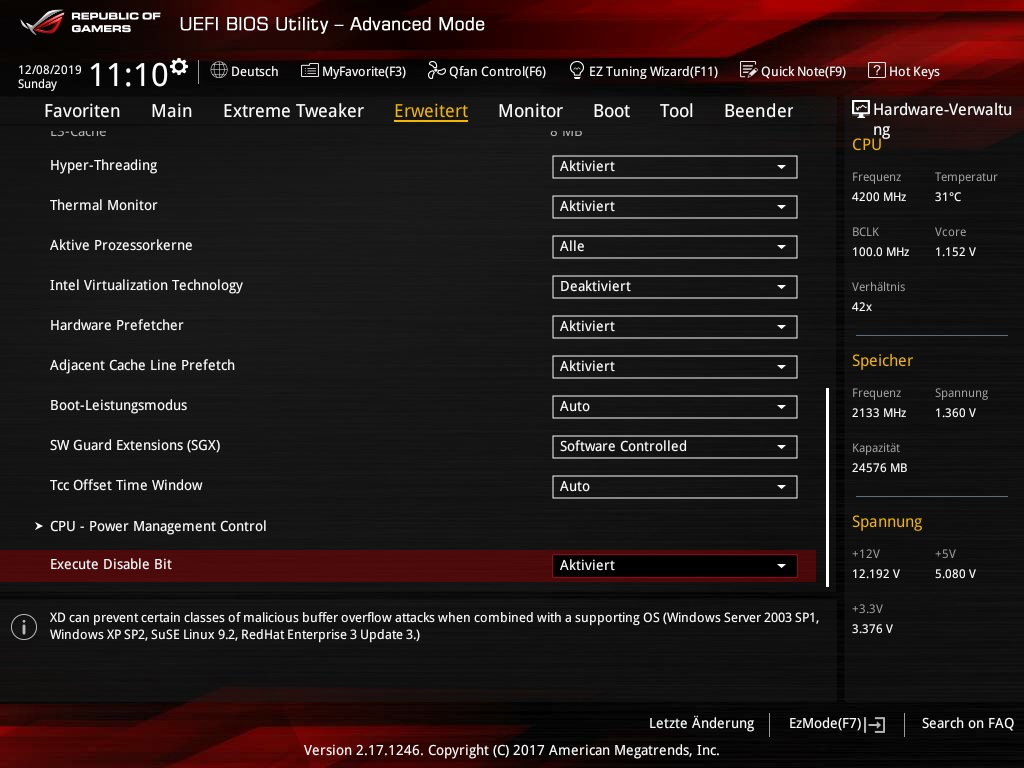Switch to Tool tab

point(677,110)
